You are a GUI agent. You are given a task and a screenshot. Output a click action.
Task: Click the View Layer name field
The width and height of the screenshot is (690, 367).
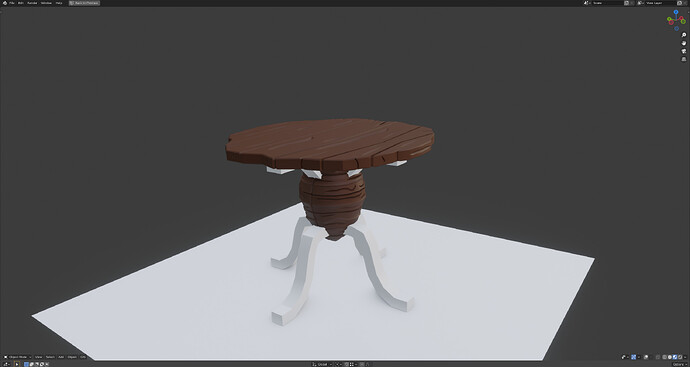point(660,3)
